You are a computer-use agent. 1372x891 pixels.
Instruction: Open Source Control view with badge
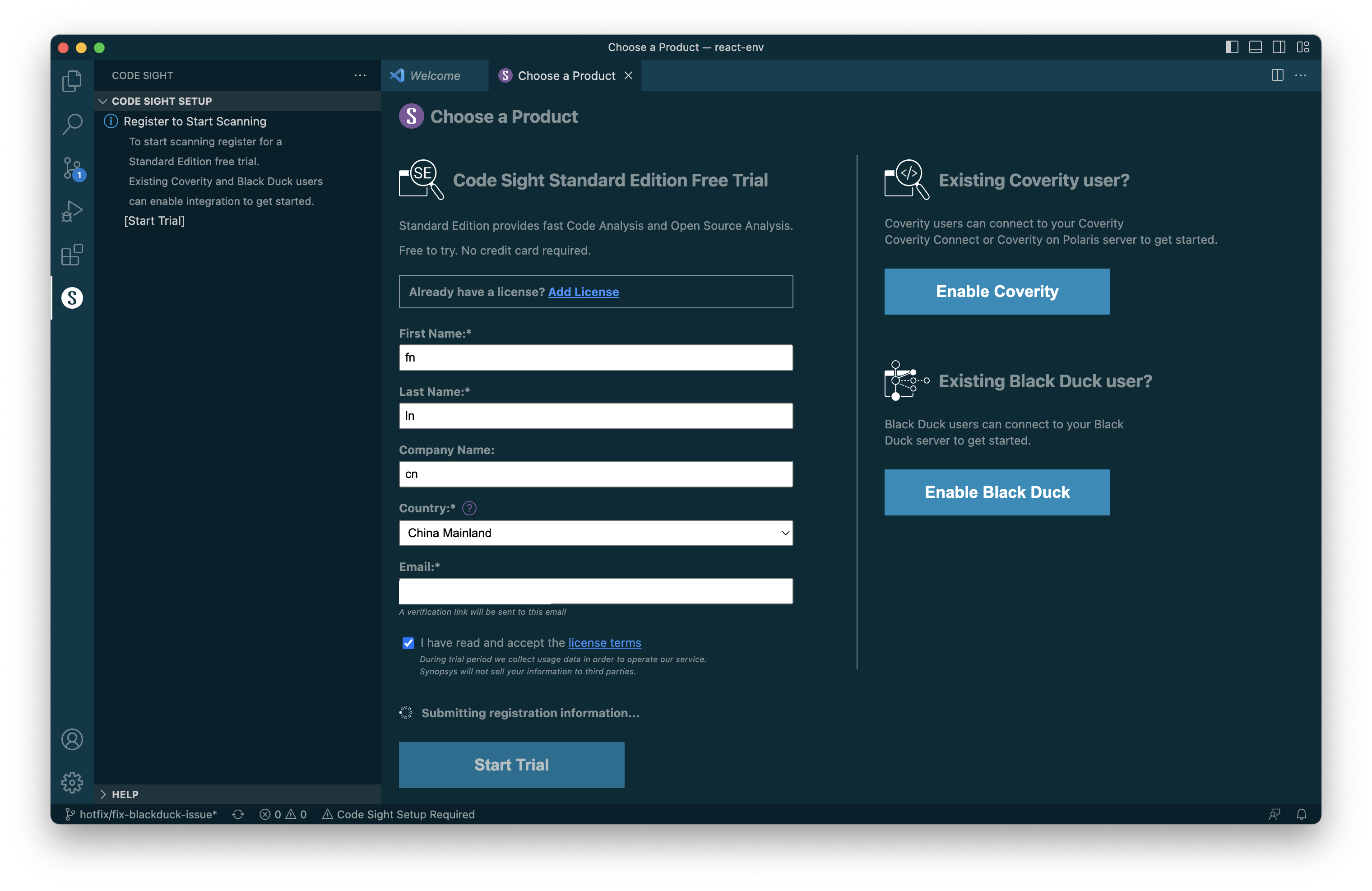[x=72, y=168]
